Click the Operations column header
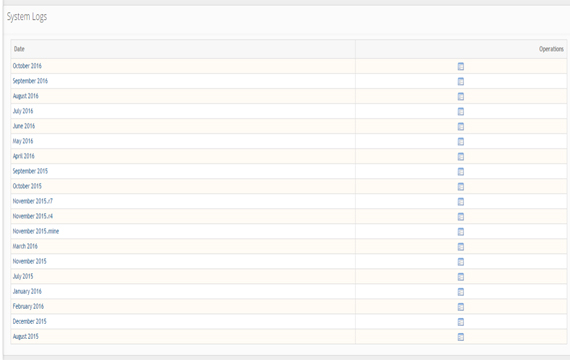Viewport: 570px width, 360px height. 551,49
